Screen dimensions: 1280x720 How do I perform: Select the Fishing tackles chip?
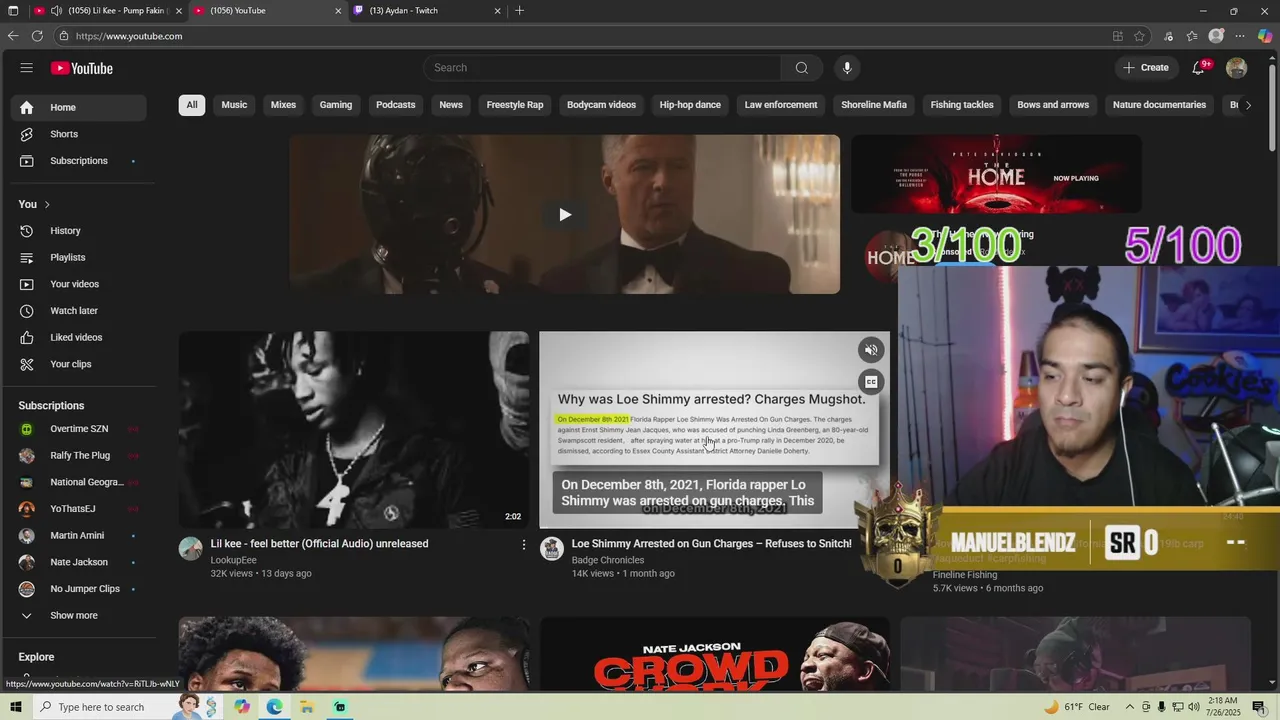pyautogui.click(x=962, y=105)
